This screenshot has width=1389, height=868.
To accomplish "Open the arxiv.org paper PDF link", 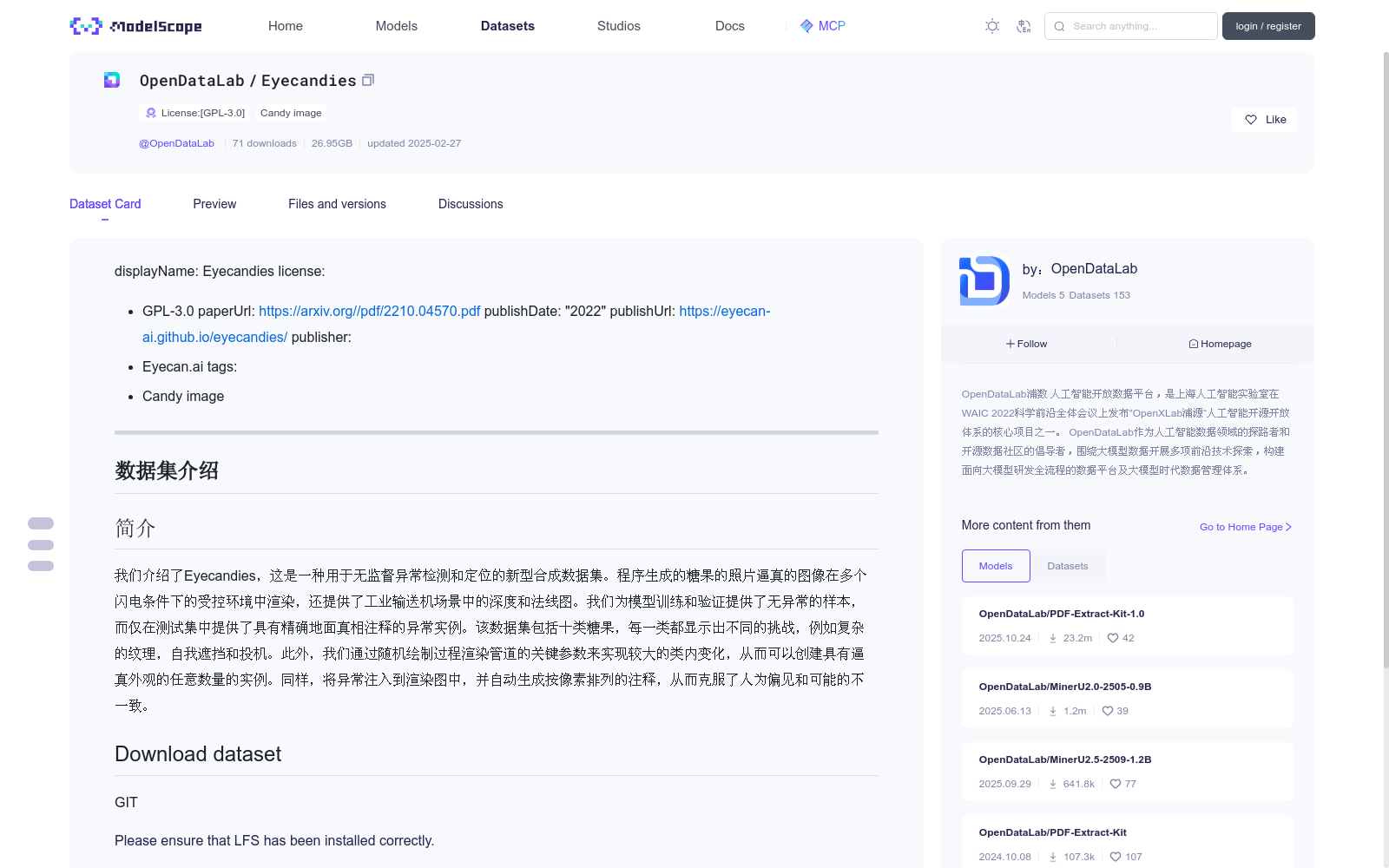I will pyautogui.click(x=369, y=311).
